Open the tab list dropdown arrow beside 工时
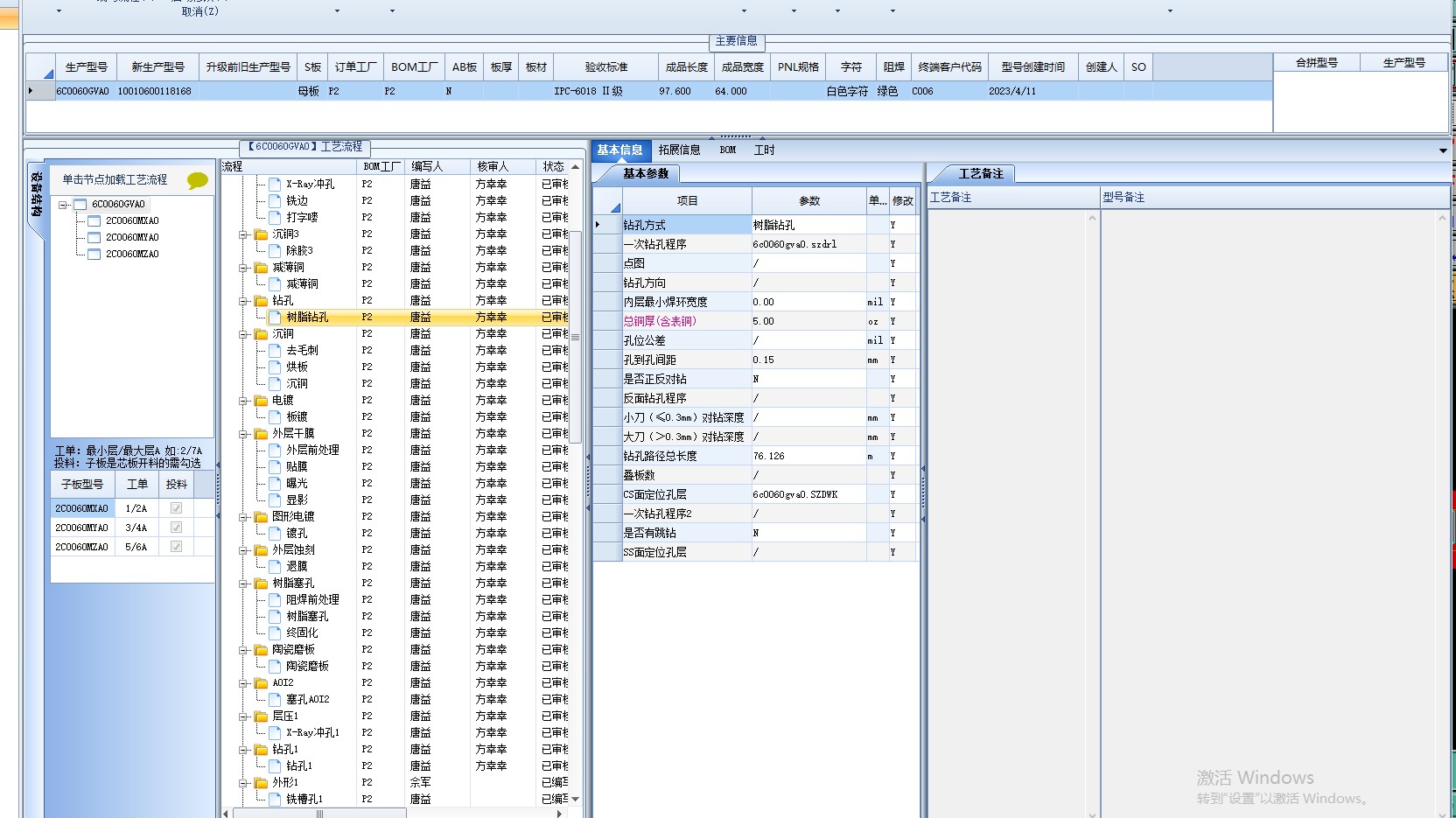The height and width of the screenshot is (818, 1456). point(1443,150)
